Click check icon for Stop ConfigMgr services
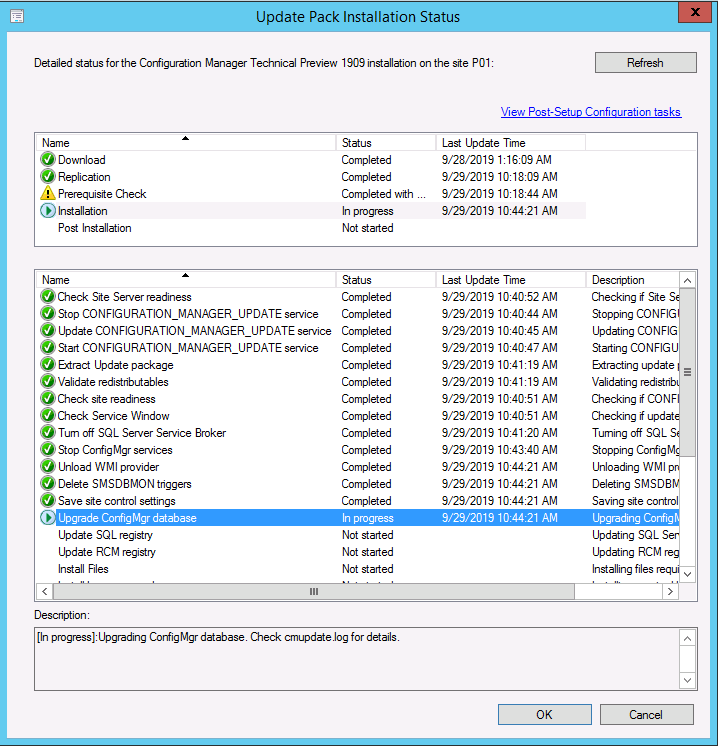 (48, 450)
